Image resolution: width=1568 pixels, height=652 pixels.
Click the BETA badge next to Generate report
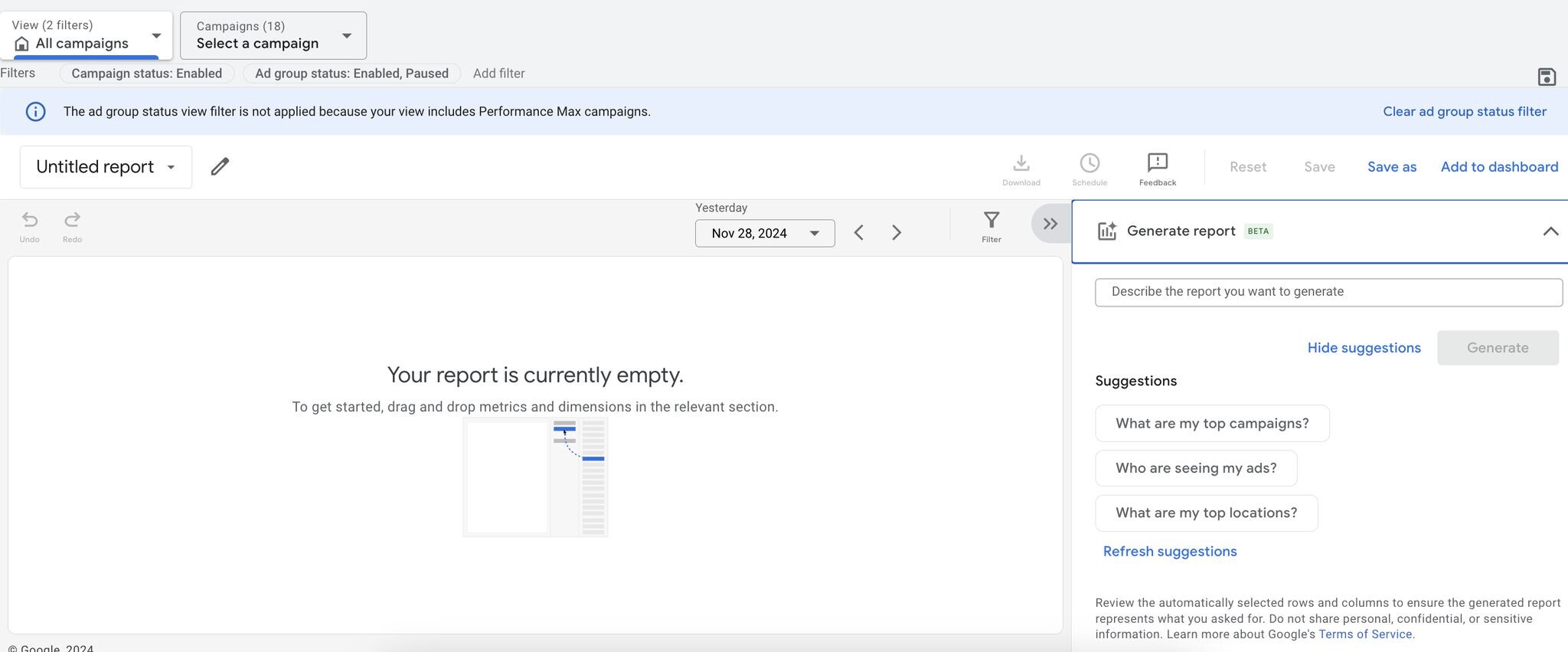pos(1258,231)
